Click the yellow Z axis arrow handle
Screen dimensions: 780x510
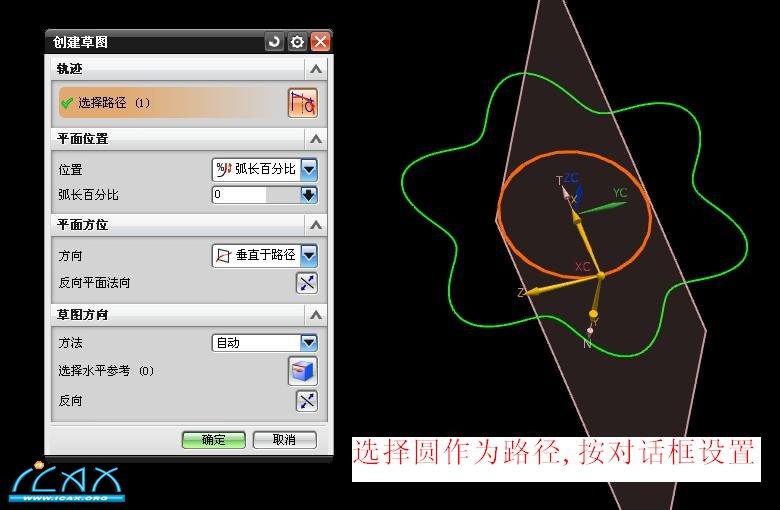[535, 292]
